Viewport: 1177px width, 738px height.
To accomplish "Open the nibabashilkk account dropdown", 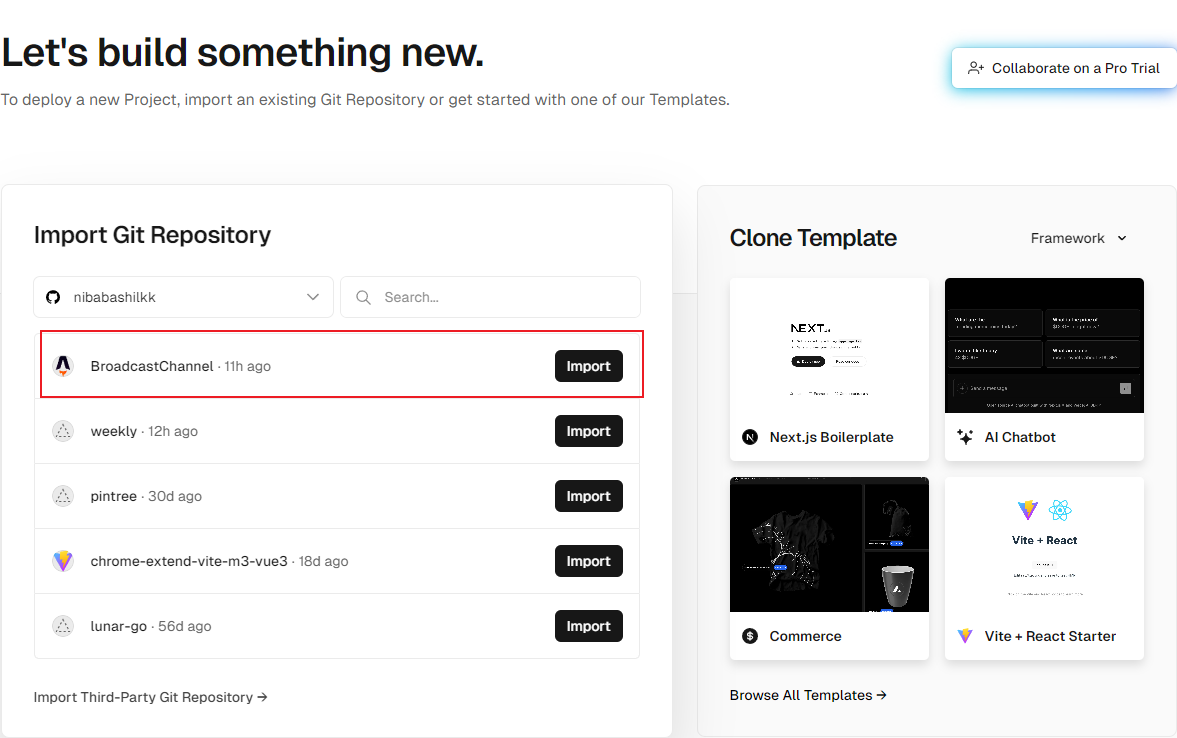I will coord(183,297).
